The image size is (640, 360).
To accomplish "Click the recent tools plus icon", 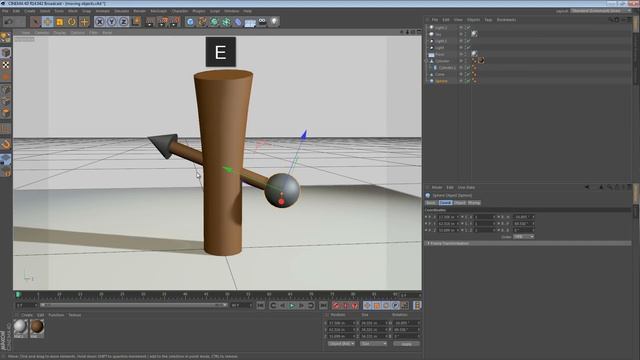I will pyautogui.click(x=84, y=21).
